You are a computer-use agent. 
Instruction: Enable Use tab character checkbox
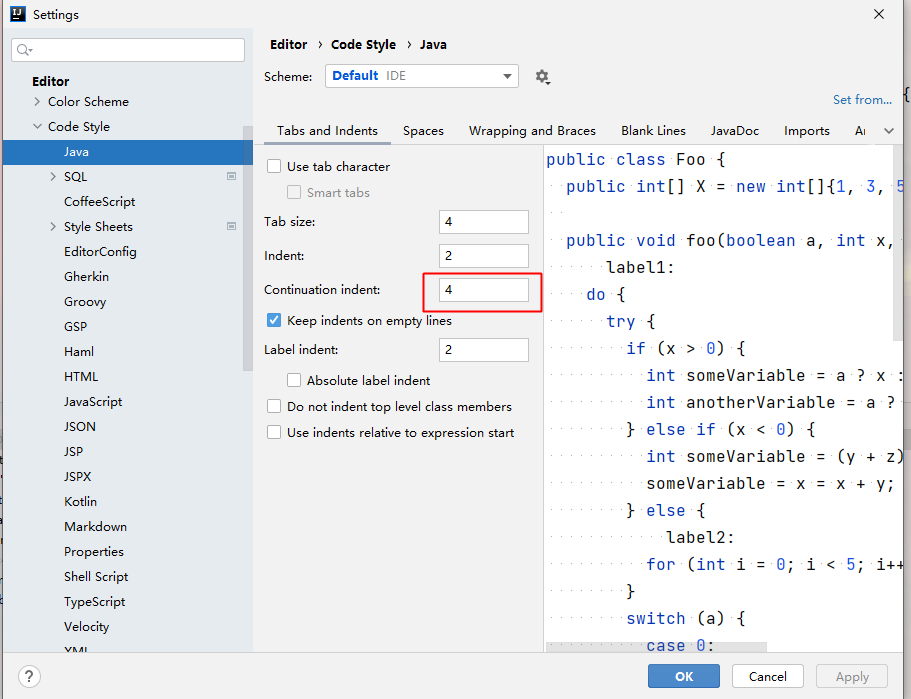point(274,166)
